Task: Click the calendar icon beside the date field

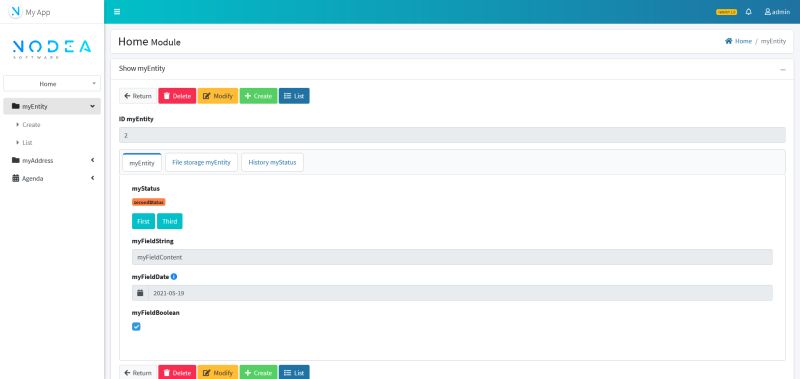Action: 140,293
